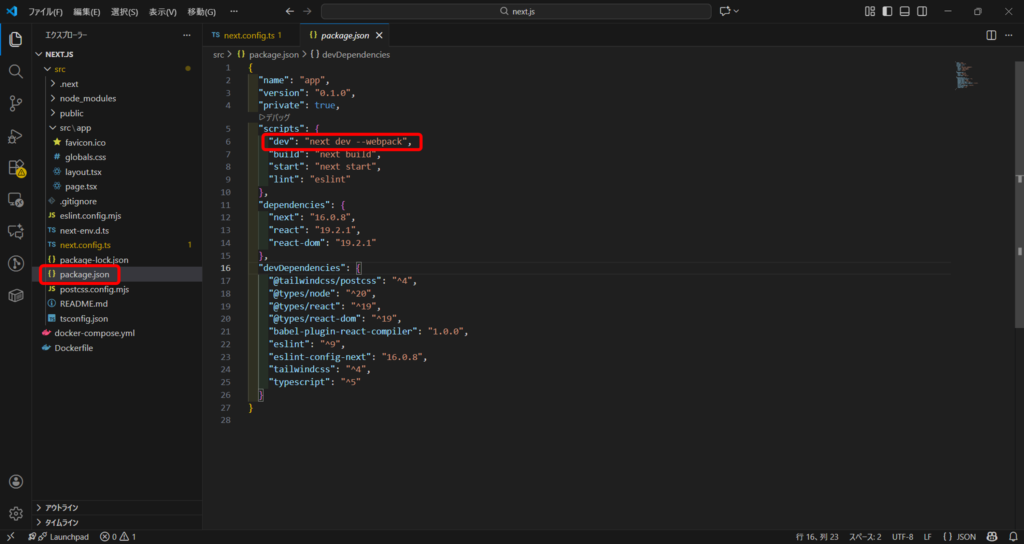Screen dimensions: 1024x544
Task: Open the Source Control view
Action: (15, 104)
